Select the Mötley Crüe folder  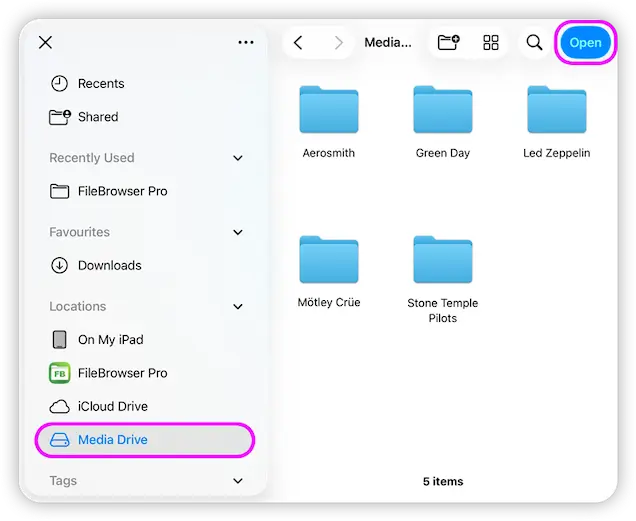pos(328,260)
